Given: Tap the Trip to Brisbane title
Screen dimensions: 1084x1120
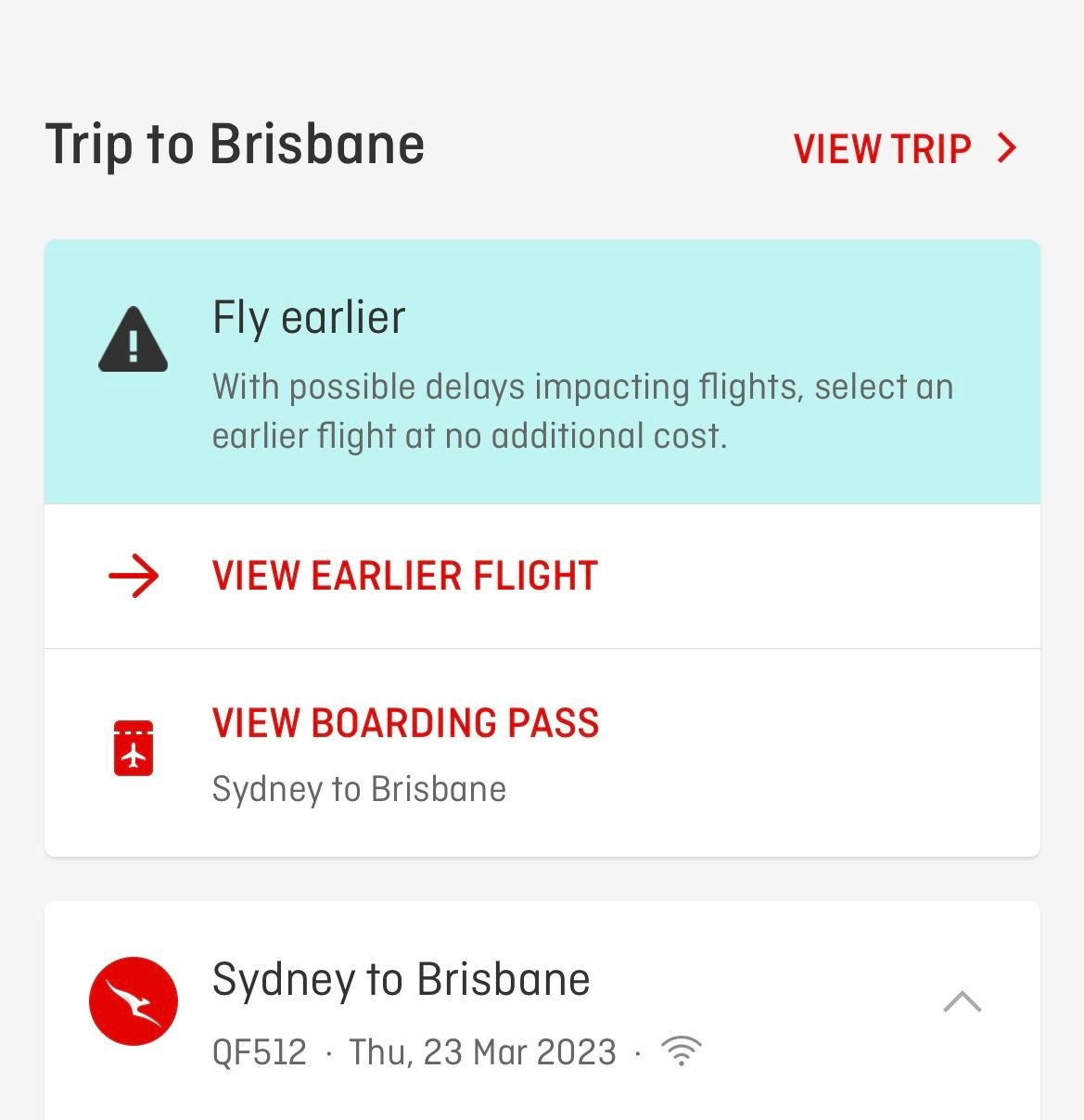Looking at the screenshot, I should tap(236, 145).
